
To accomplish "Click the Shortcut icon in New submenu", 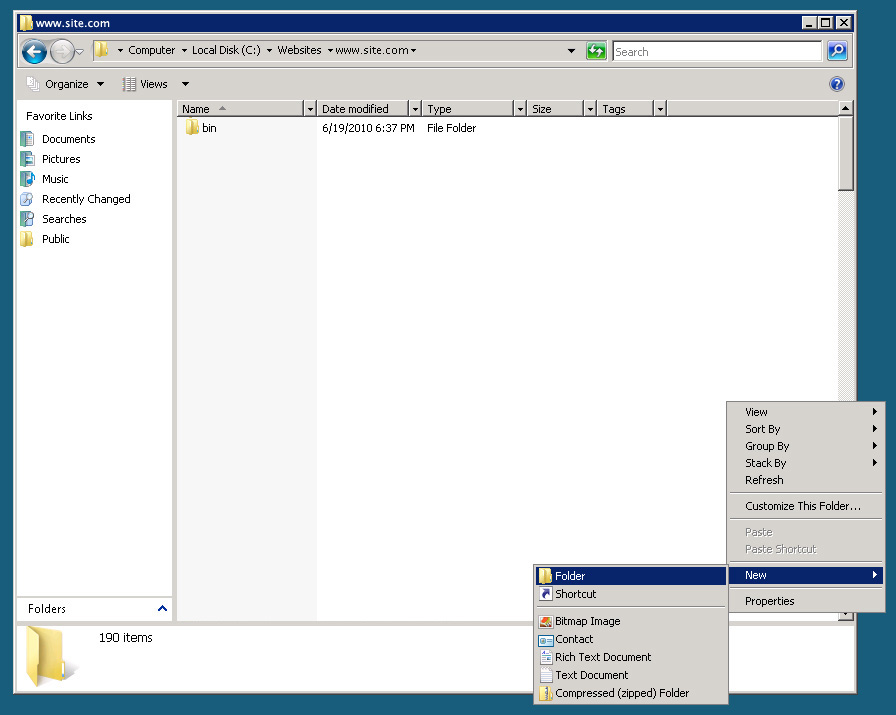I will click(x=546, y=594).
